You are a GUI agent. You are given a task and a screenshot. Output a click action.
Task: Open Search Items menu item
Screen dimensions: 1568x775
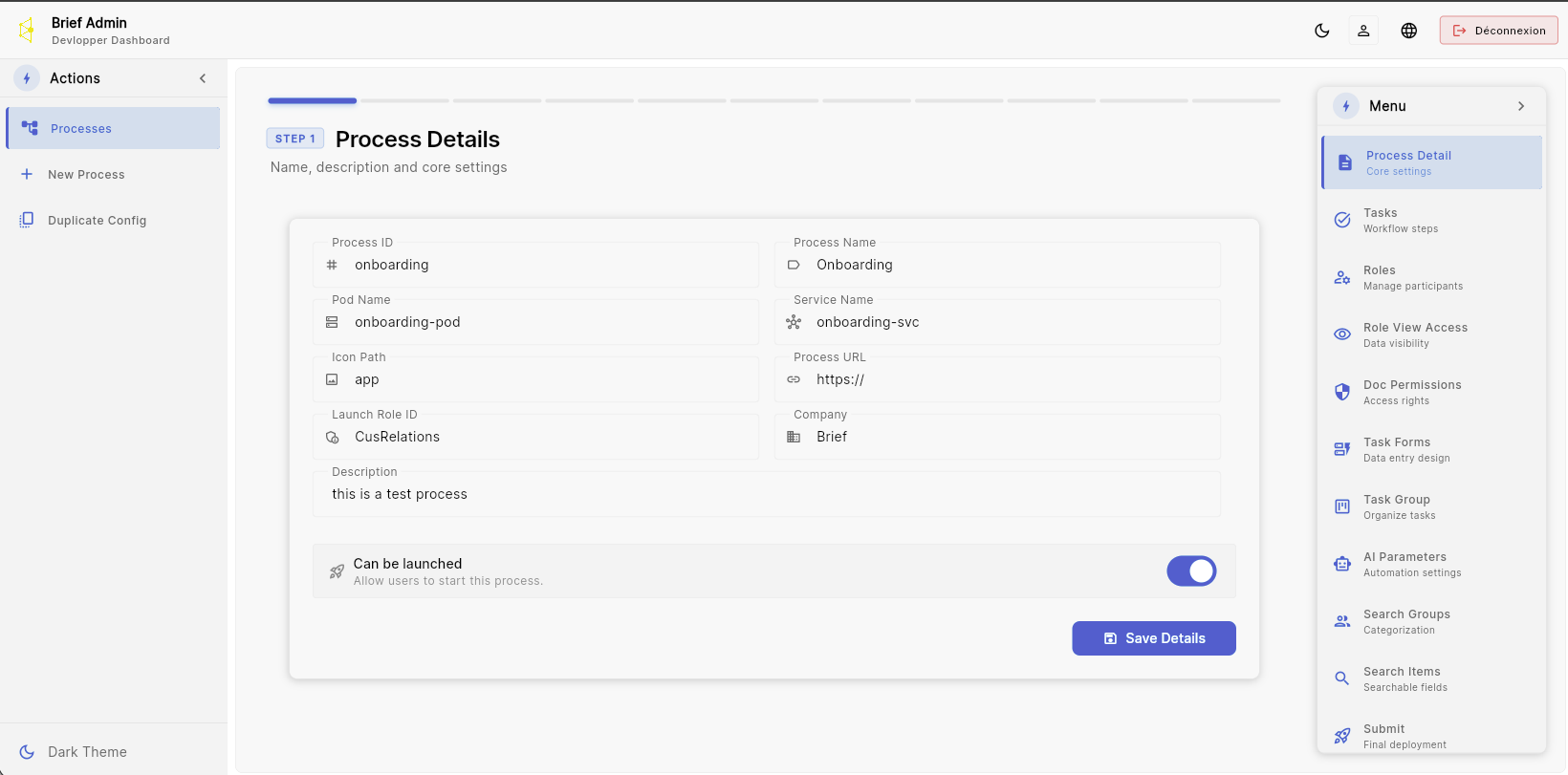[1432, 678]
